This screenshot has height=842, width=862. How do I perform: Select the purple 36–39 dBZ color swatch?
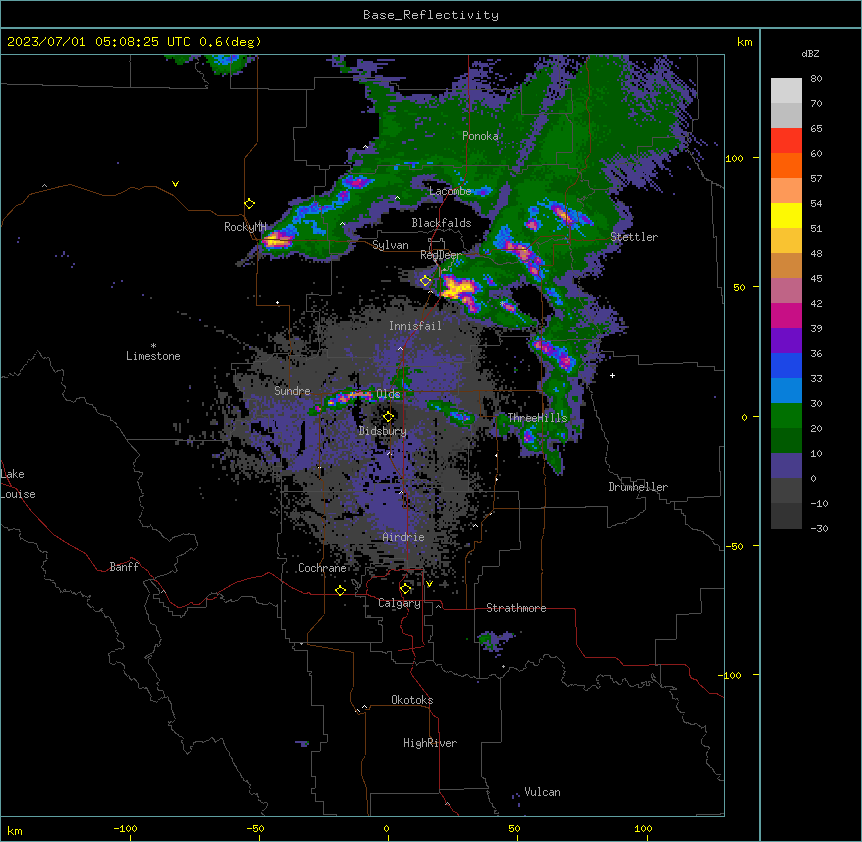786,341
